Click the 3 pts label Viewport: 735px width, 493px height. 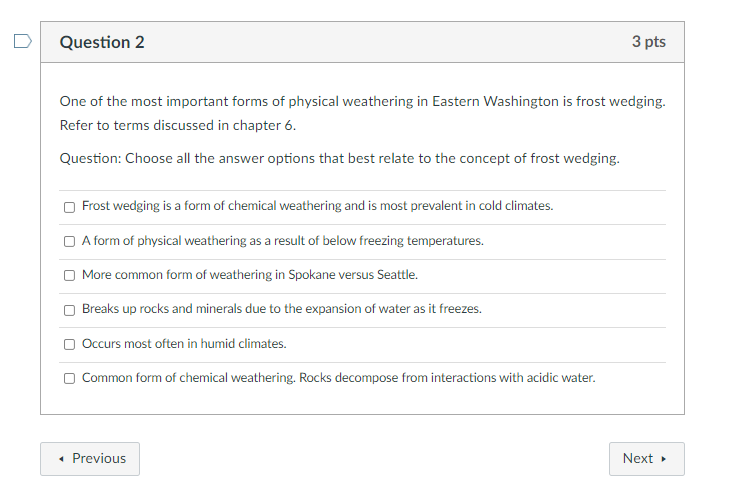tap(649, 42)
